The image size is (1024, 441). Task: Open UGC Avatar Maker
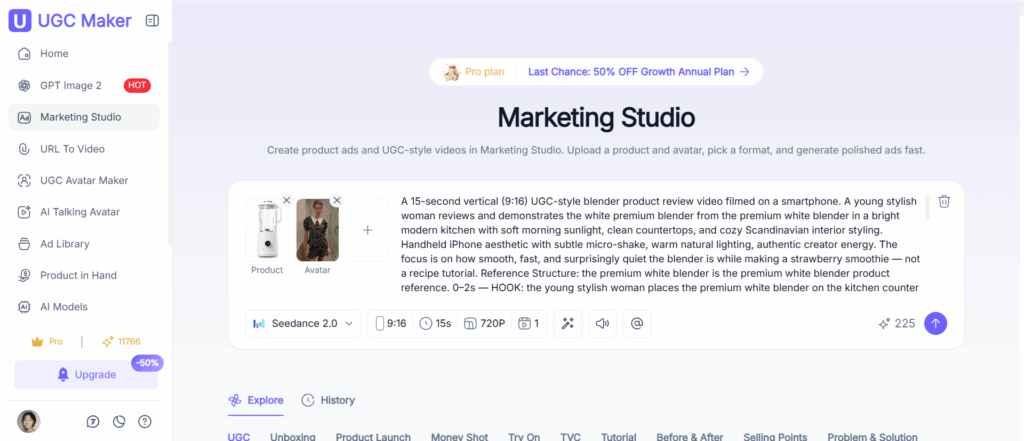[x=84, y=180]
